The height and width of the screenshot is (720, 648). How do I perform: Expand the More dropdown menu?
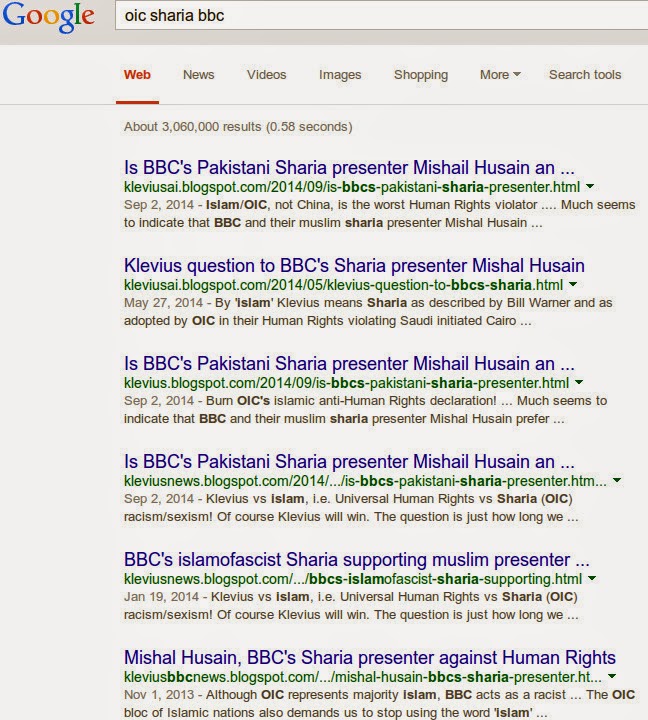(x=500, y=74)
